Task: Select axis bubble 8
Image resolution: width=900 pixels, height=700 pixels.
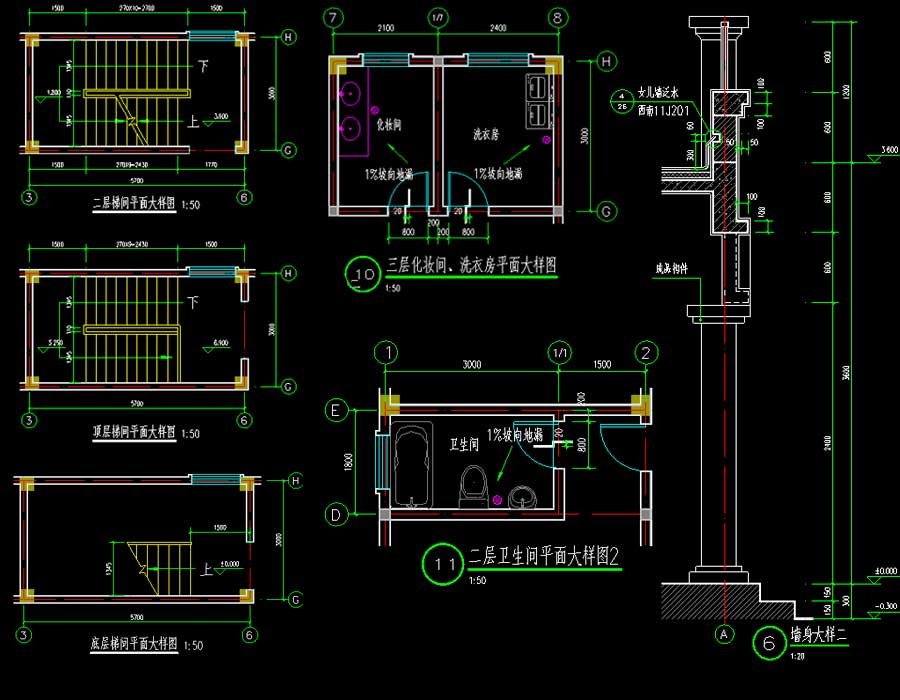Action: pyautogui.click(x=558, y=18)
